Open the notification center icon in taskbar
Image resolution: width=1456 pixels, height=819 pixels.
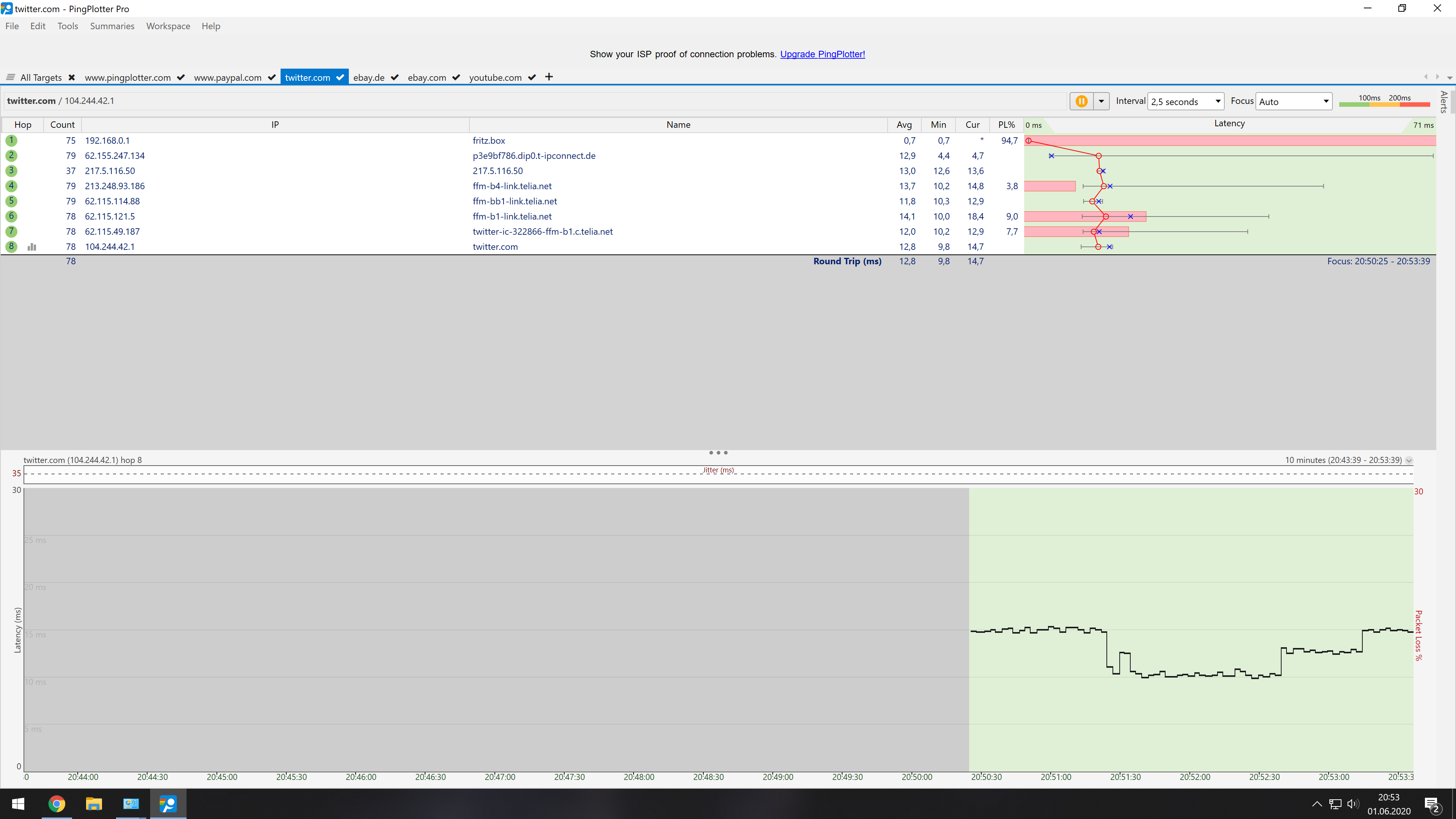[x=1432, y=804]
